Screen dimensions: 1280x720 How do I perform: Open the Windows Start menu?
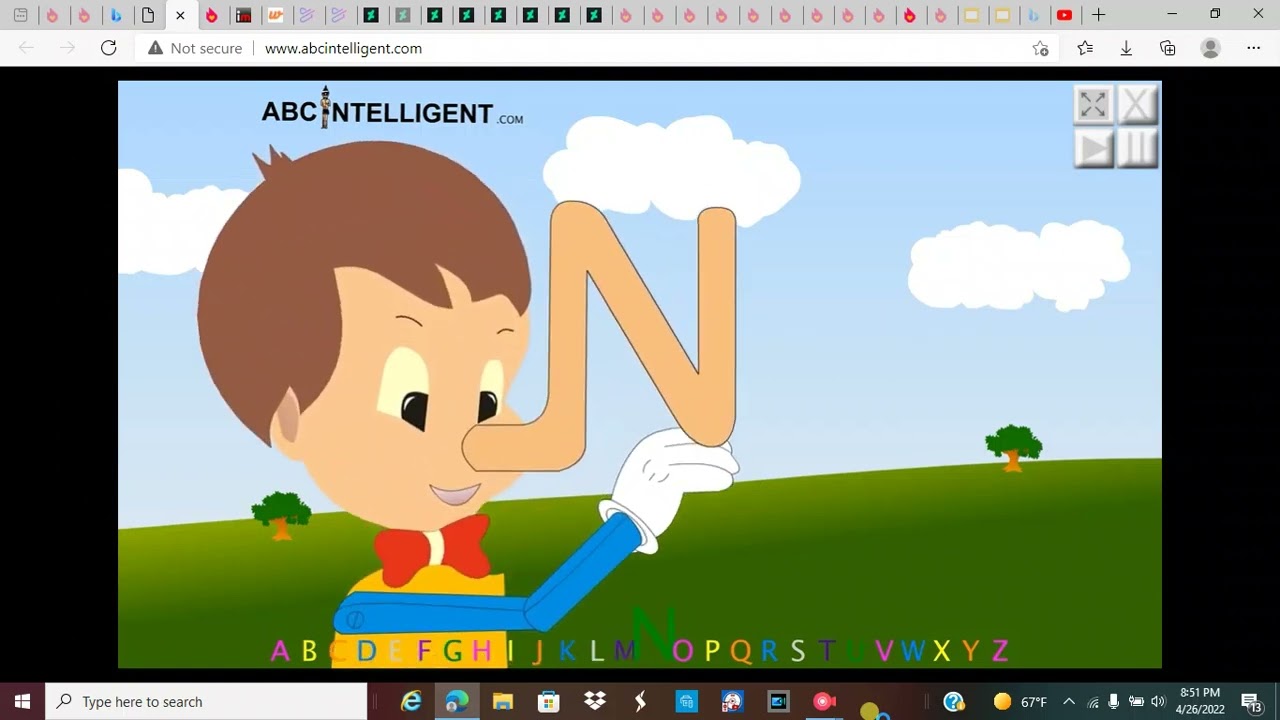[22, 701]
